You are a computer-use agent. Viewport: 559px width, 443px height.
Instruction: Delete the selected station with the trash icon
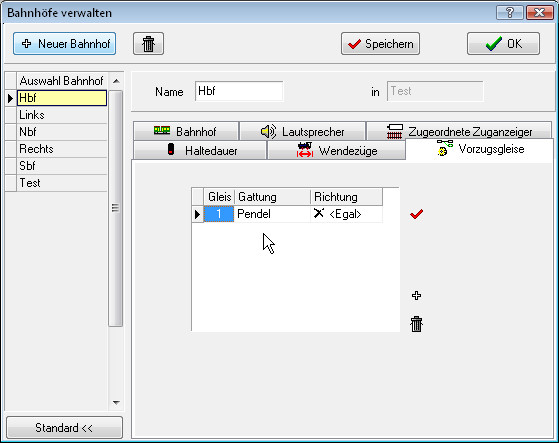point(148,44)
